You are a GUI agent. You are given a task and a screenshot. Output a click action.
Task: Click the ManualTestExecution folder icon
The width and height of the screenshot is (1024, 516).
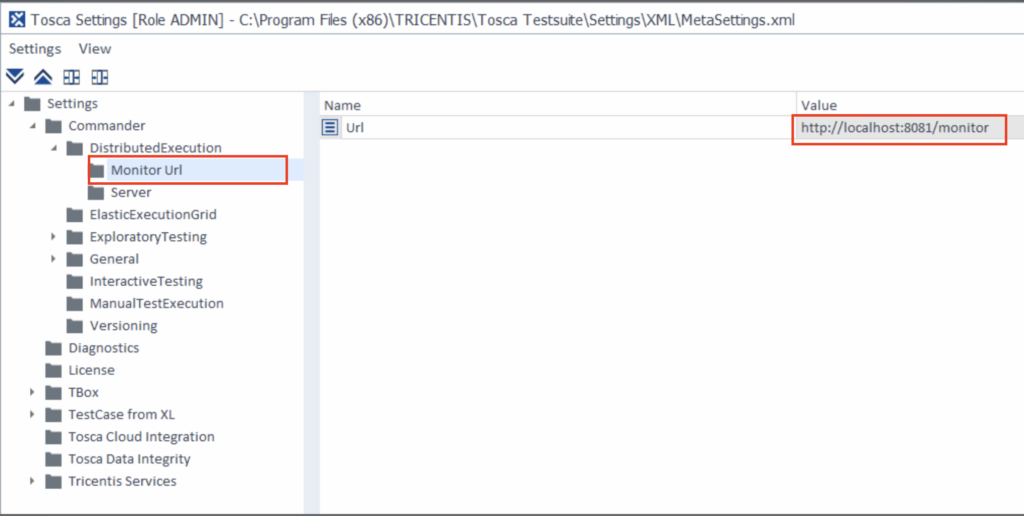click(x=75, y=304)
